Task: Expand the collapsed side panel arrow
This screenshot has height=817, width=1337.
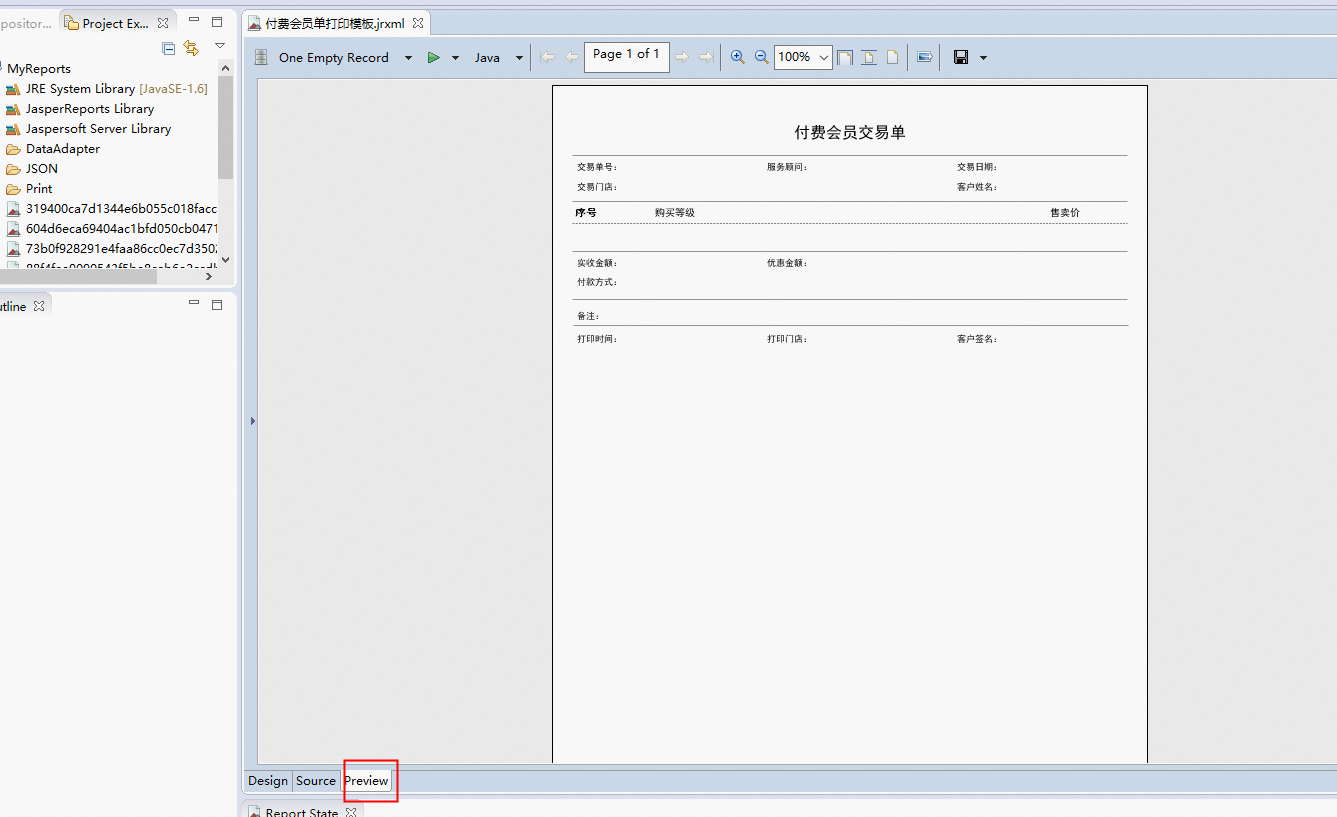Action: [253, 421]
